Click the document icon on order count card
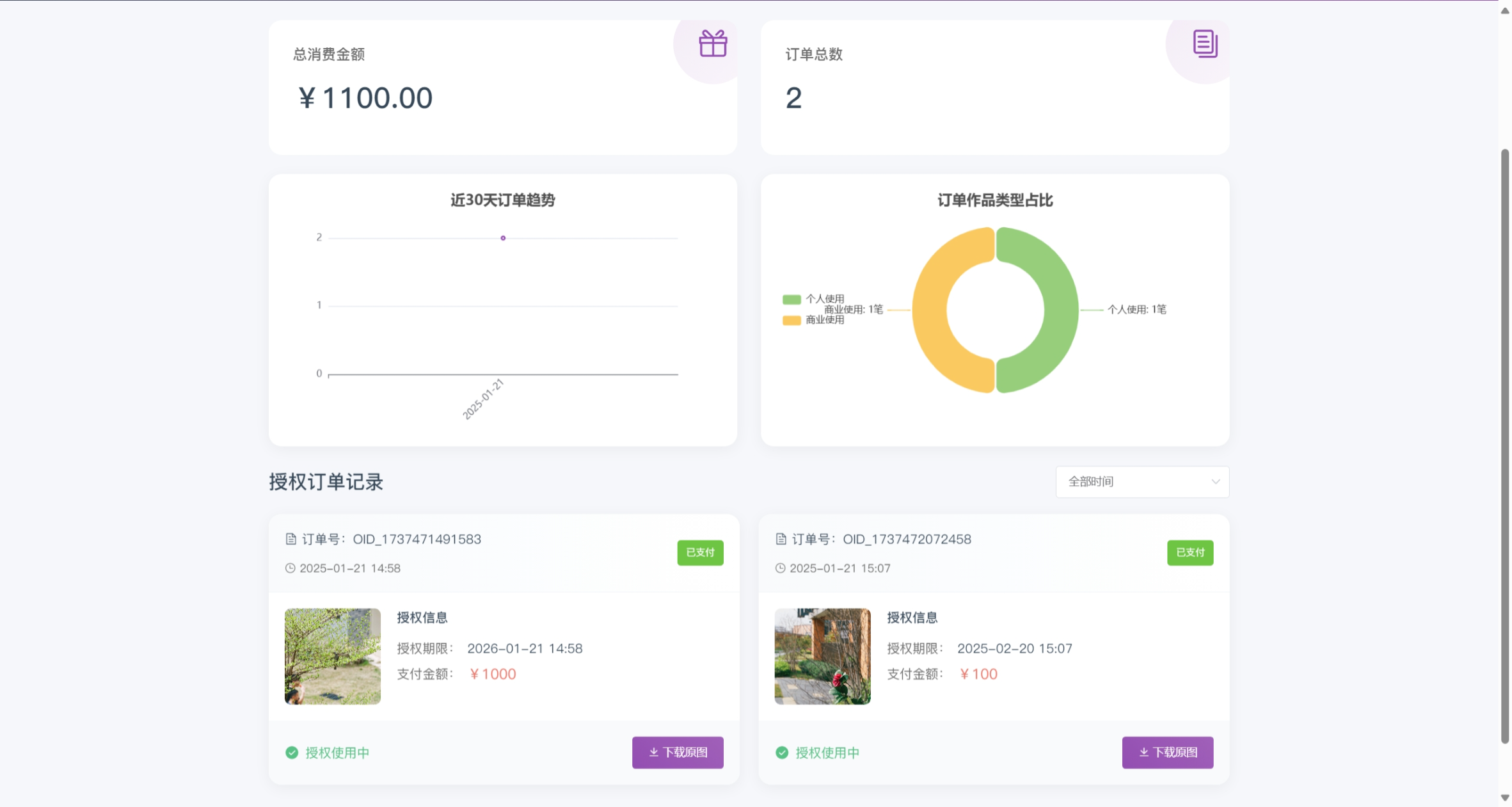Screen dimensions: 1512x807 pyautogui.click(x=1205, y=44)
